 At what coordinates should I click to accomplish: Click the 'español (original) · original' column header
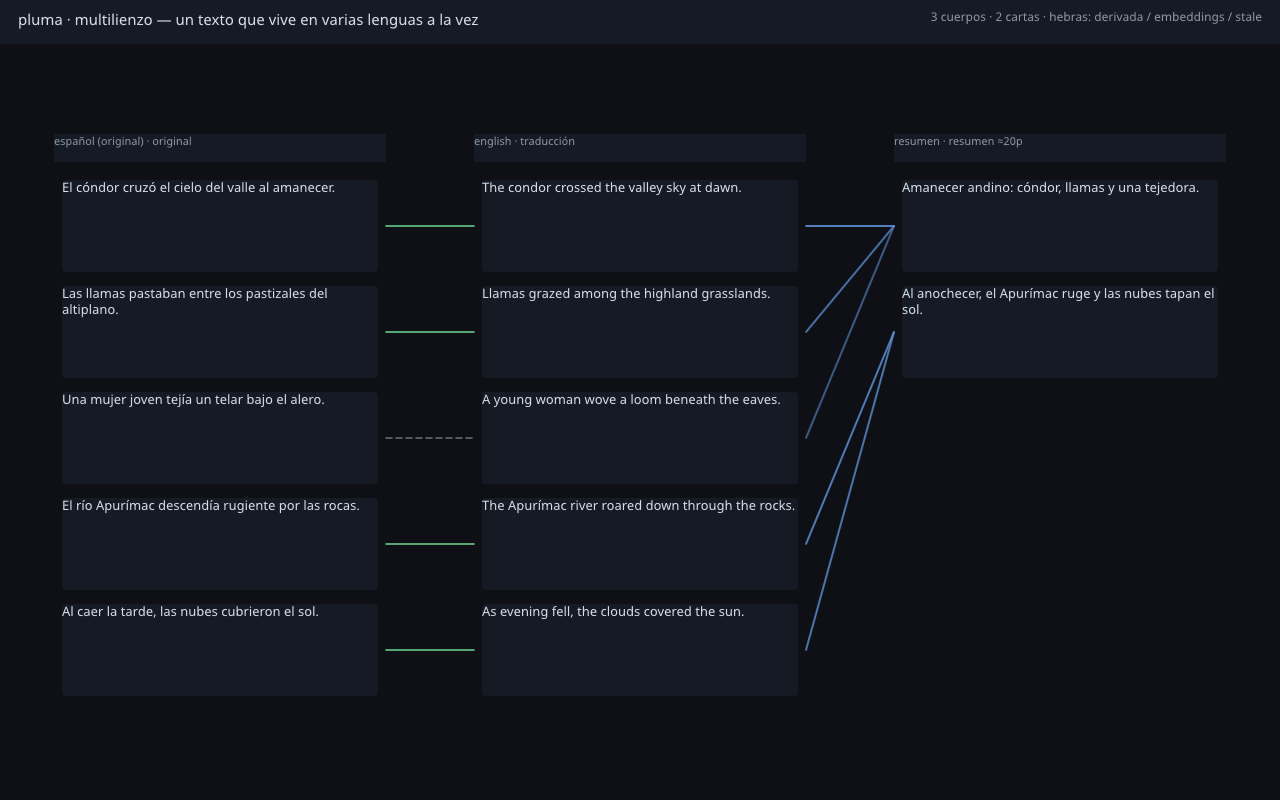(220, 148)
